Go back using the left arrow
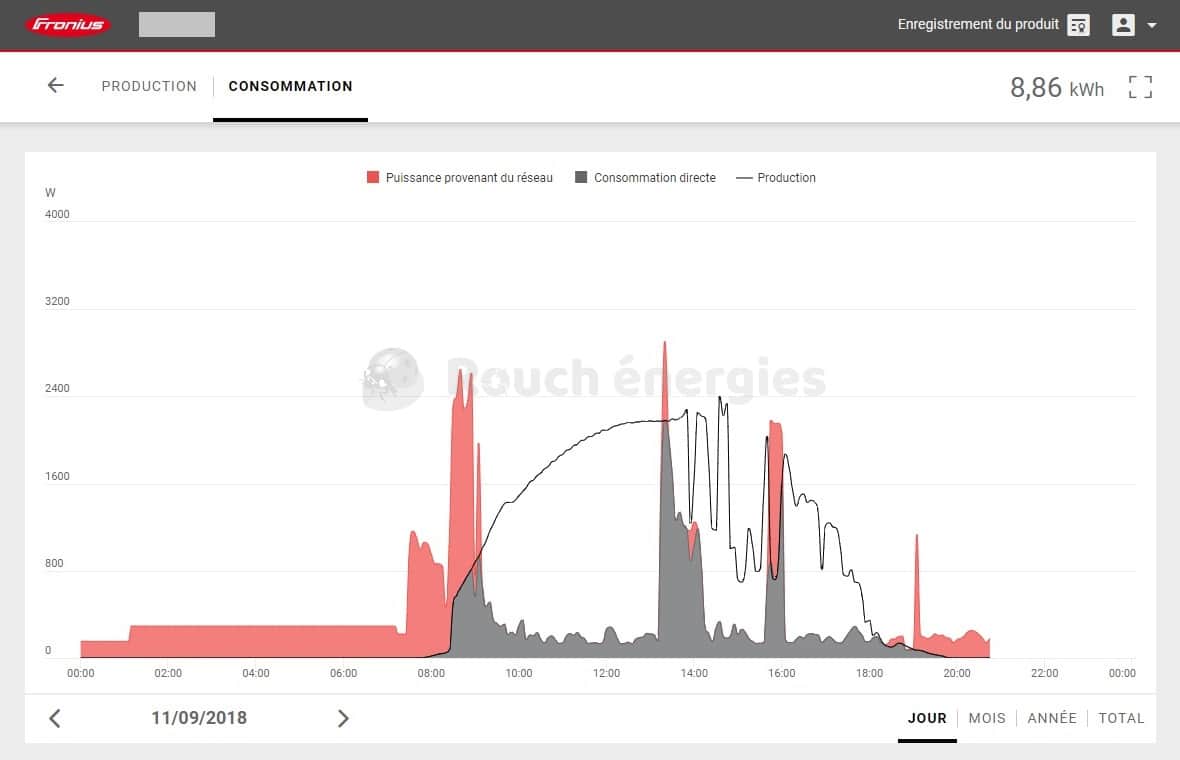The image size is (1180, 760). click(55, 86)
